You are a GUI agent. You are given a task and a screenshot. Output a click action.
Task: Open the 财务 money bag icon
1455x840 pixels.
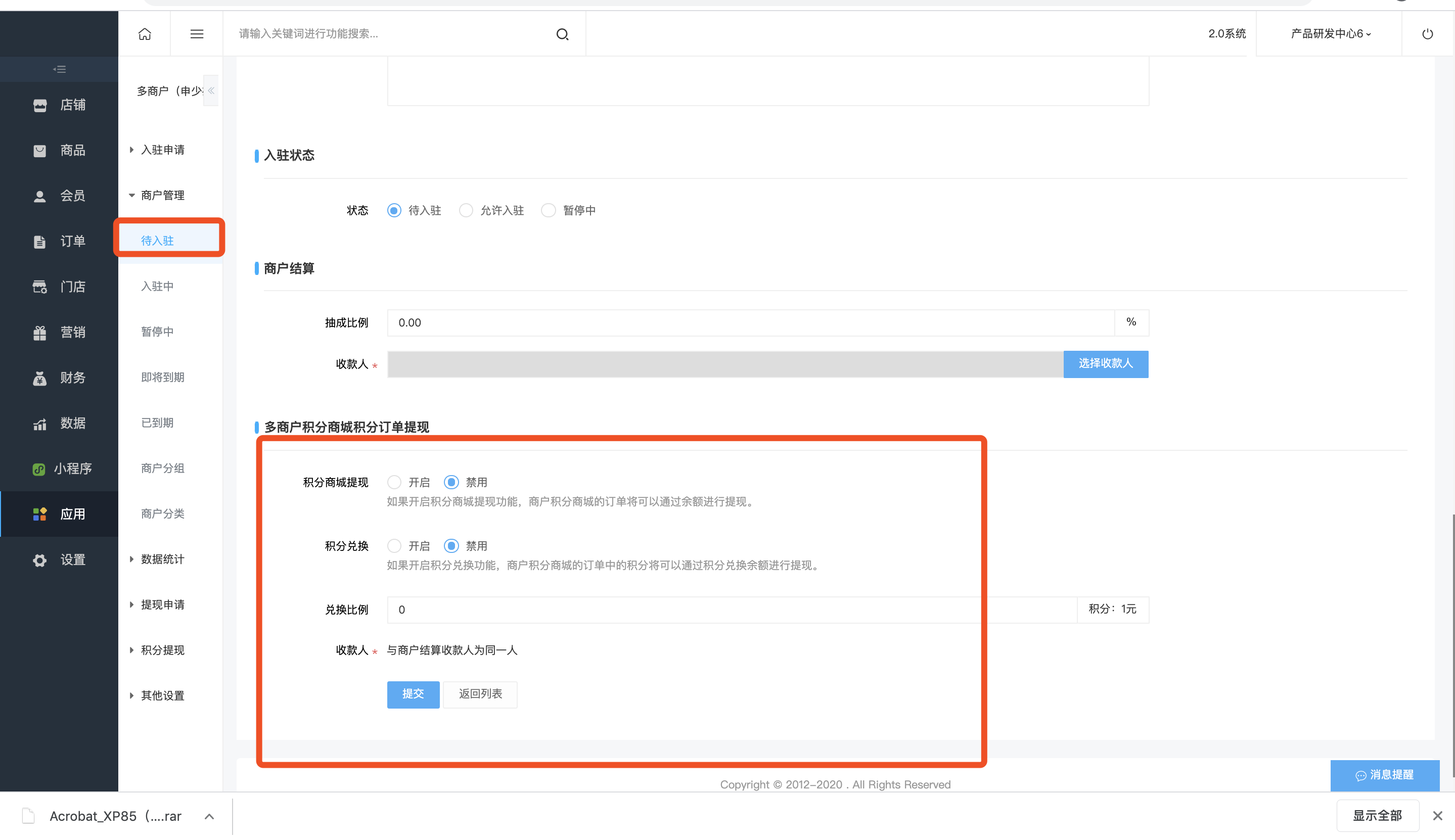[x=40, y=378]
